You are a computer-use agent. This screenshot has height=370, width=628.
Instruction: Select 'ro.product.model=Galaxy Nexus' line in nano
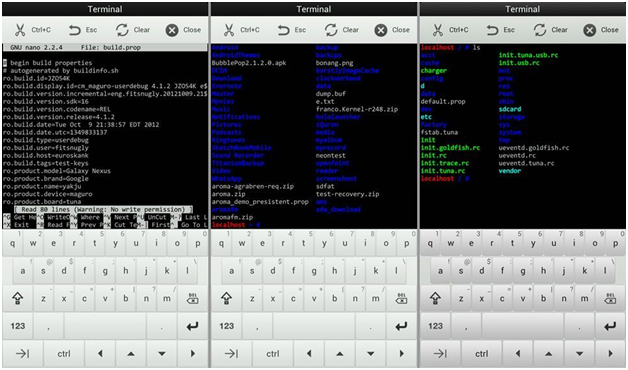pos(56,171)
